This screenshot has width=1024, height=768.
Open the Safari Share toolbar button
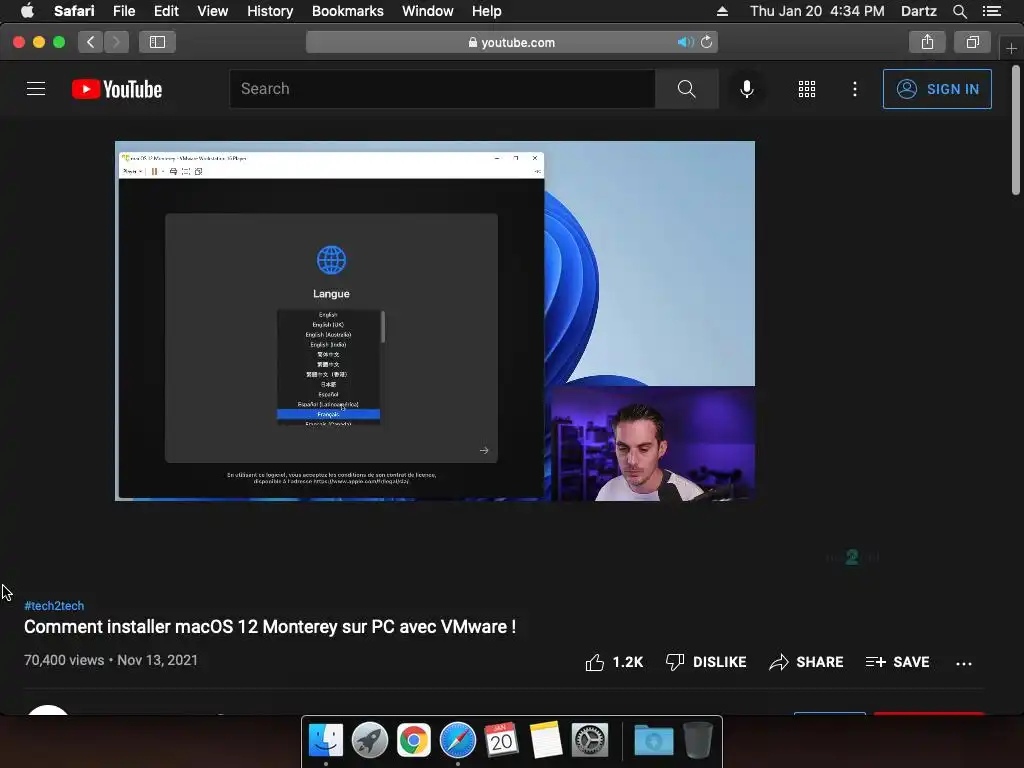click(927, 42)
